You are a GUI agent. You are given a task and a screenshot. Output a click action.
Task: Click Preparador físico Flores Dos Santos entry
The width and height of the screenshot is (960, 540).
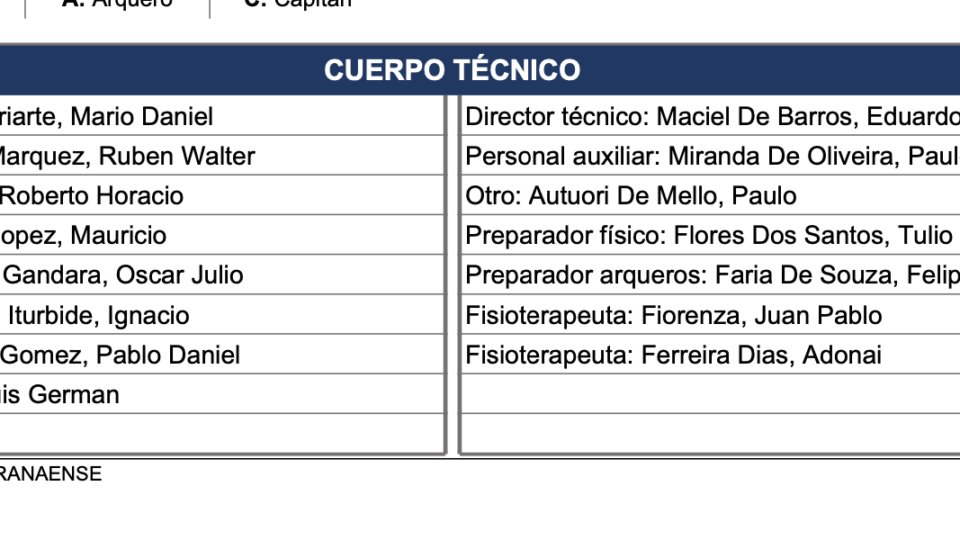tap(711, 235)
